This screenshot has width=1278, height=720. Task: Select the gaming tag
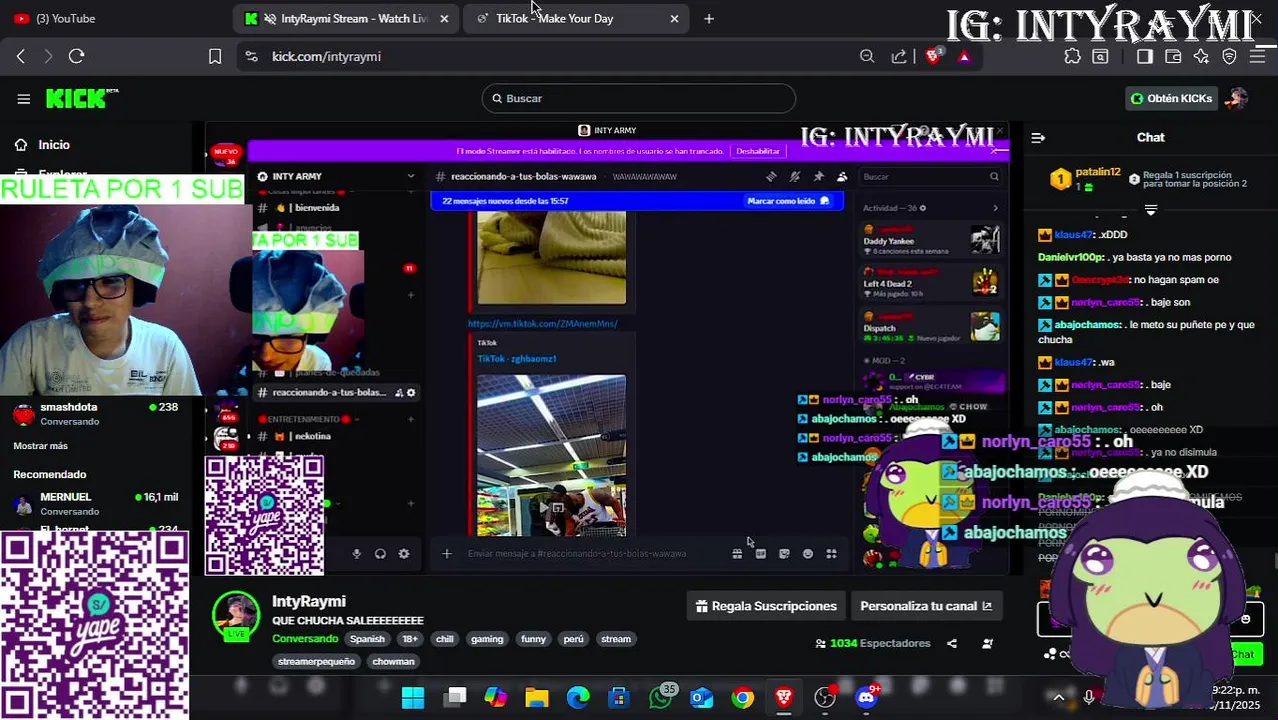(x=487, y=639)
